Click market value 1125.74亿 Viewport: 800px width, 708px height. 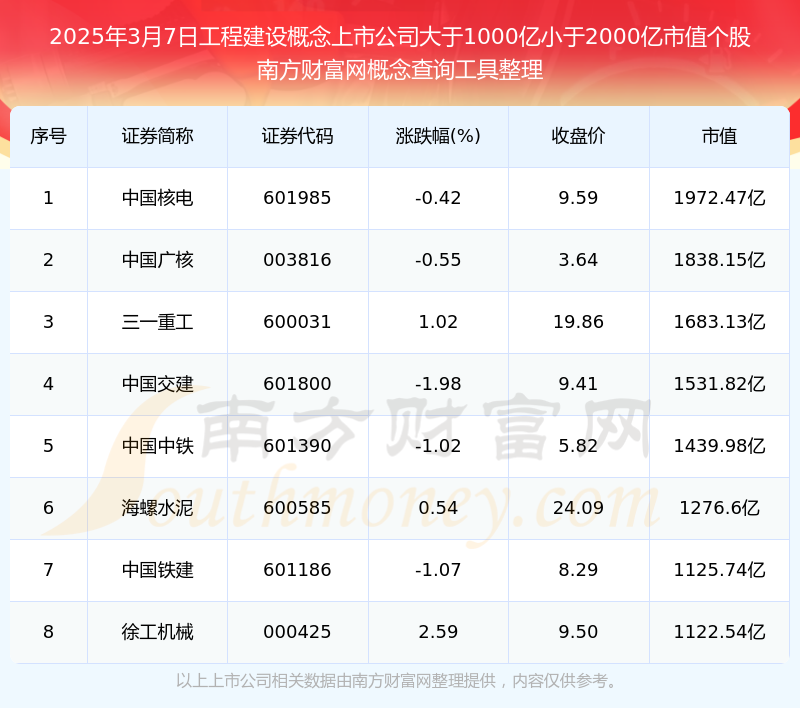point(719,570)
